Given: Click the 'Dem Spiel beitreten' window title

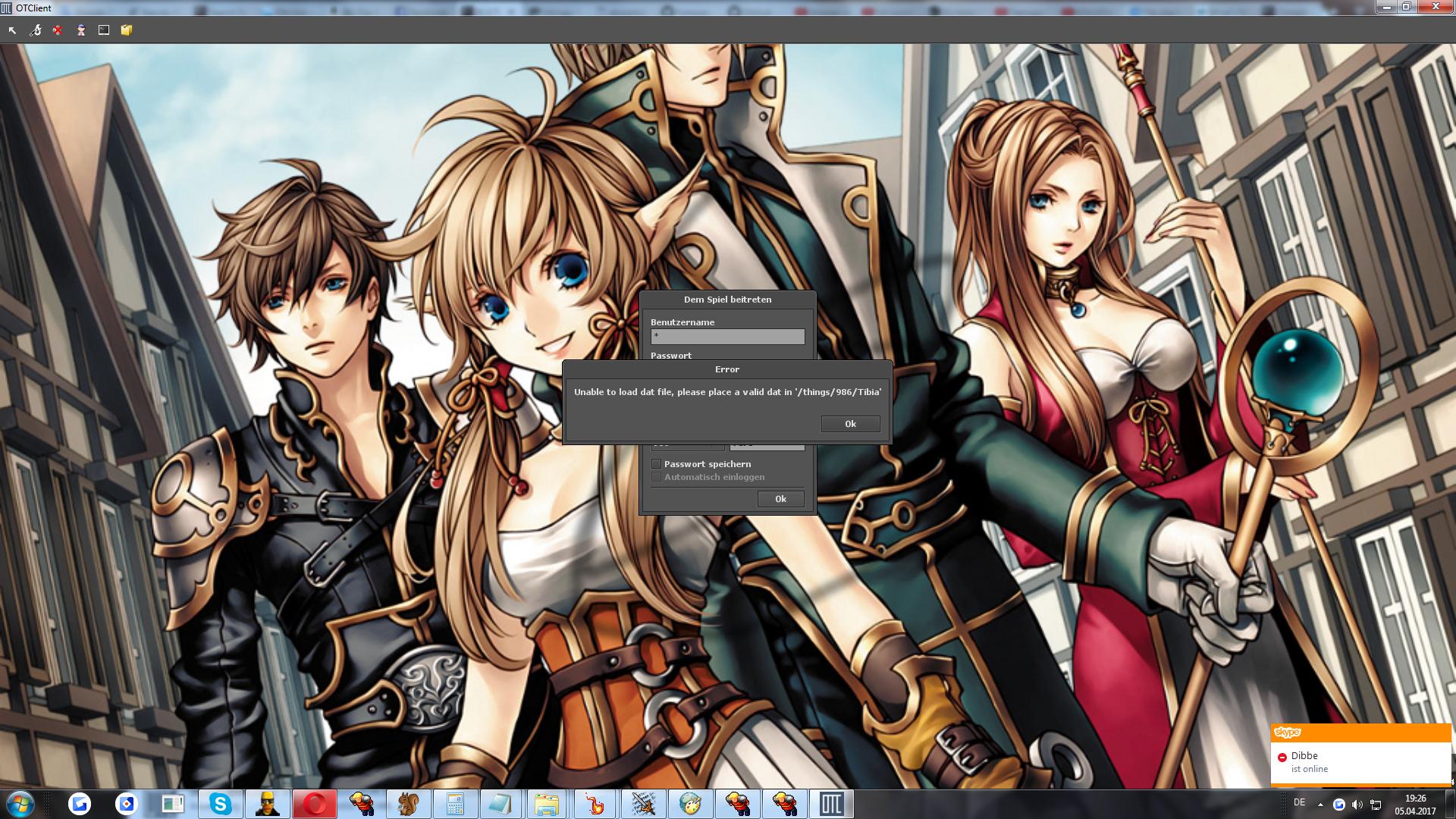Looking at the screenshot, I should 727,300.
